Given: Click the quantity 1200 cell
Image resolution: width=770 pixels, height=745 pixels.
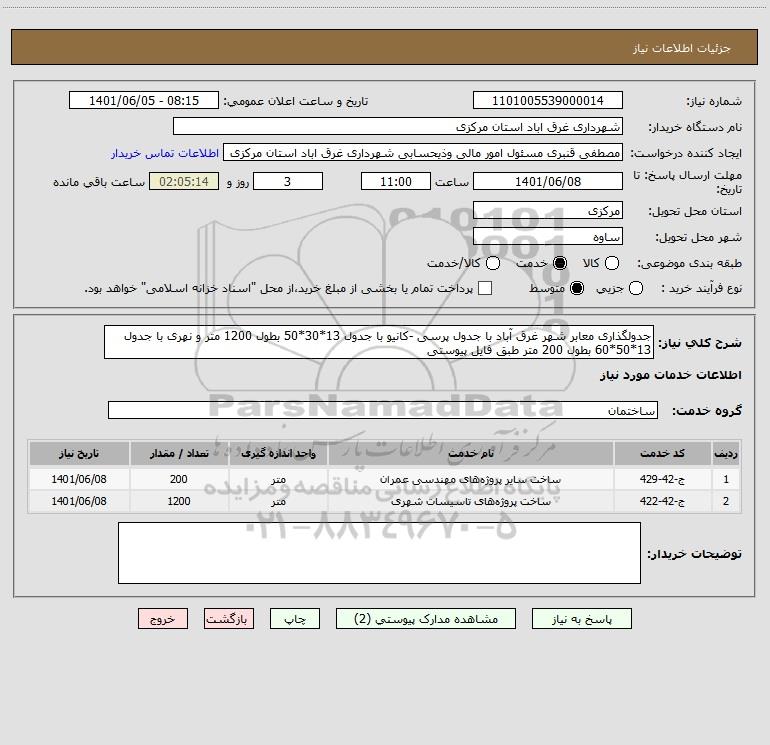Looking at the screenshot, I should point(179,501).
